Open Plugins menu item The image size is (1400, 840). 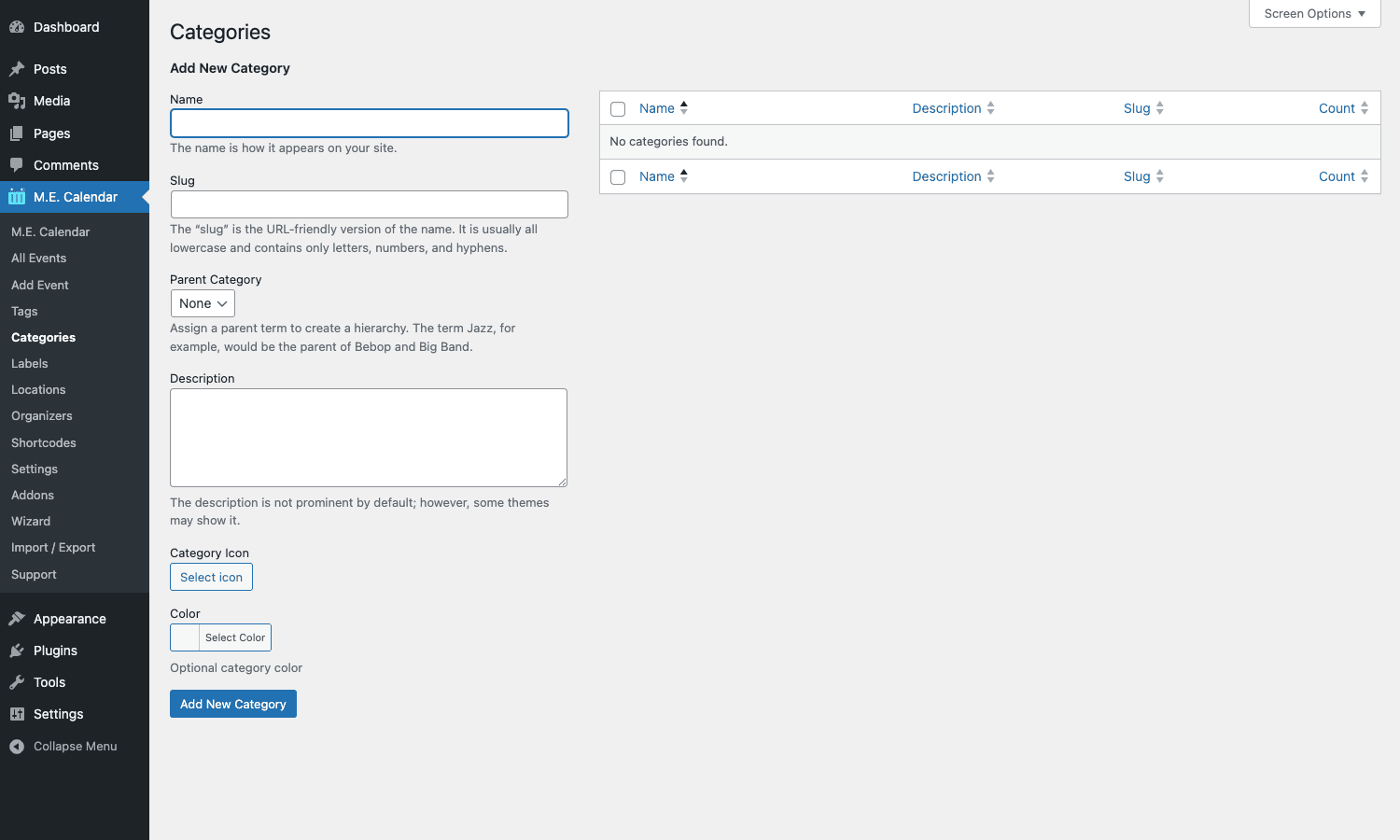[x=75, y=651]
